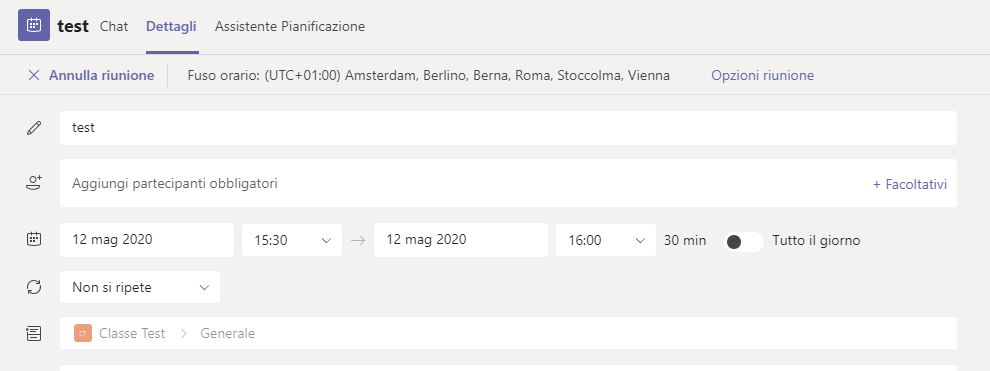Expand the Non si ripete dropdown
The image size is (990, 371).
coord(140,287)
